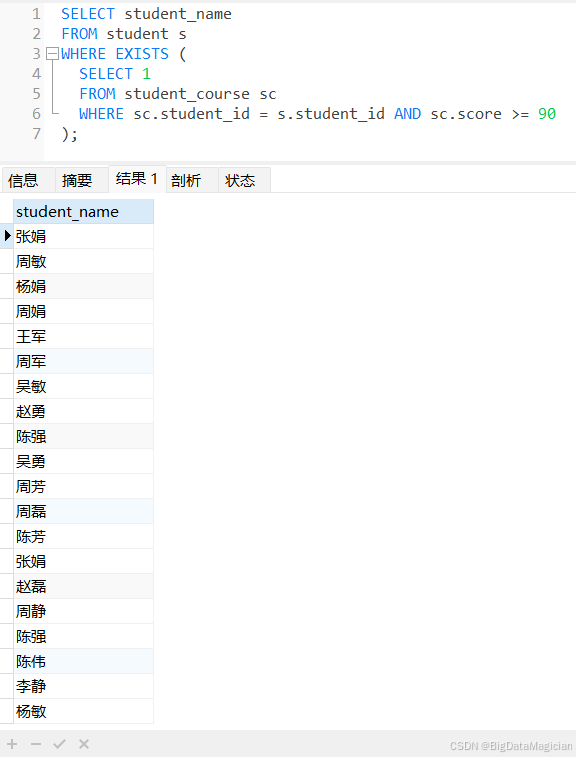Screen dimensions: 576x757
Task: Select the 周磊 result cell
Action: (x=84, y=511)
